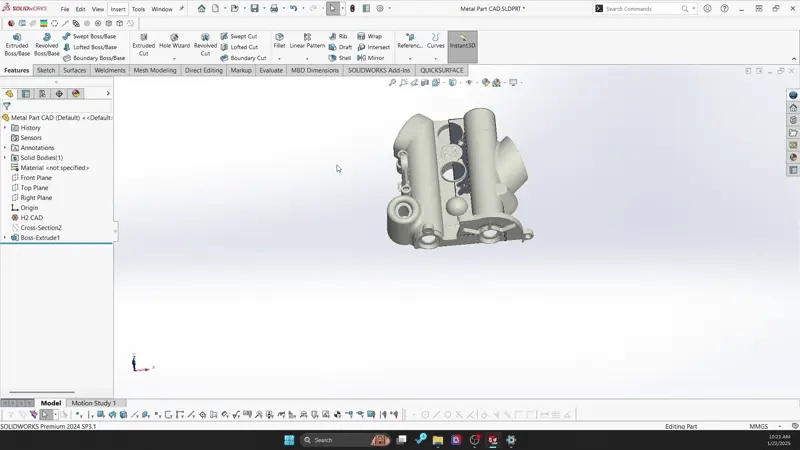The height and width of the screenshot is (450, 800).
Task: Open the ConfigurationManager panel tab
Action: pyautogui.click(x=42, y=94)
